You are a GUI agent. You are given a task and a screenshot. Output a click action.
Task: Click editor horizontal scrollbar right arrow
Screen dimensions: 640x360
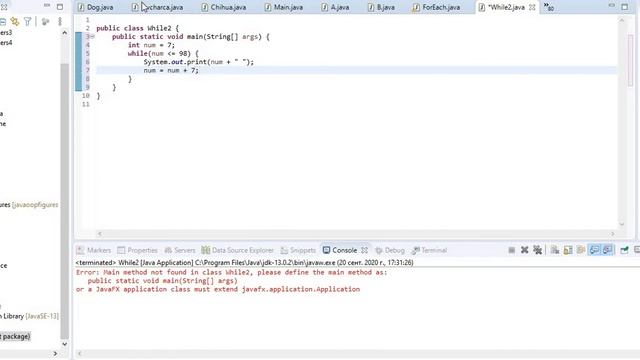(x=612, y=234)
